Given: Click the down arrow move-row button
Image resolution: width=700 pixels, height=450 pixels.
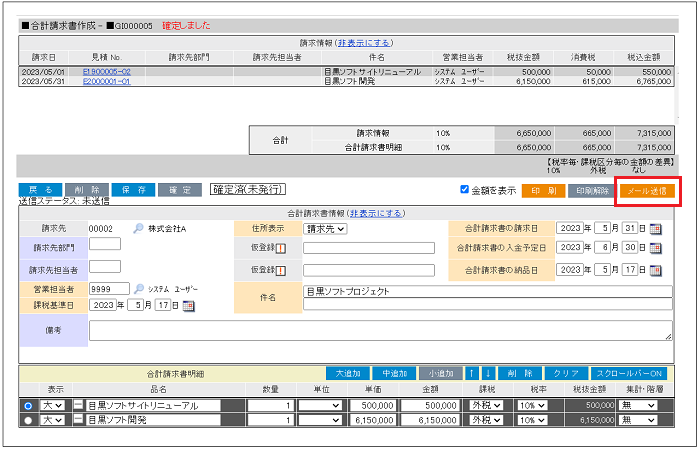Looking at the screenshot, I should click(488, 373).
